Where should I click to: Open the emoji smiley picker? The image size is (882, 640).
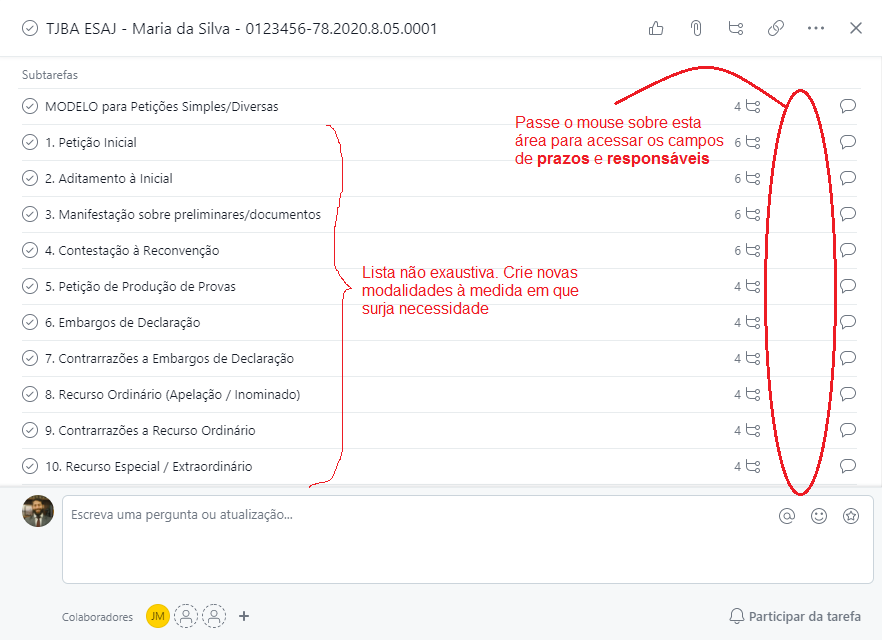(x=819, y=516)
